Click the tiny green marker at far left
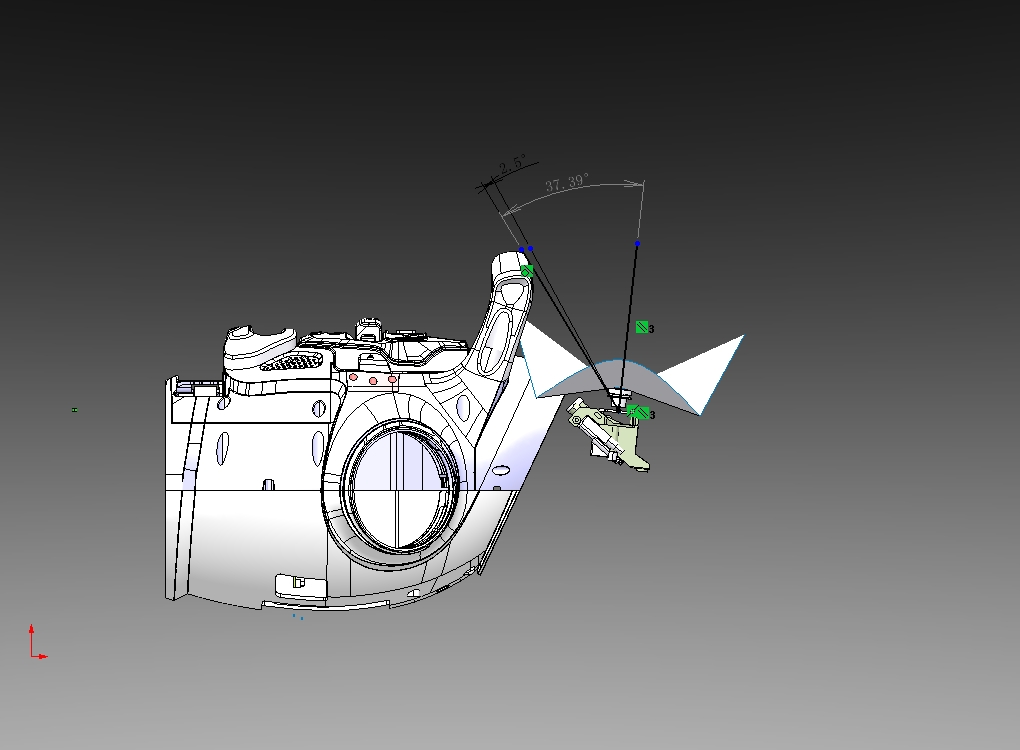Screen dimensions: 1020x750 point(74,410)
